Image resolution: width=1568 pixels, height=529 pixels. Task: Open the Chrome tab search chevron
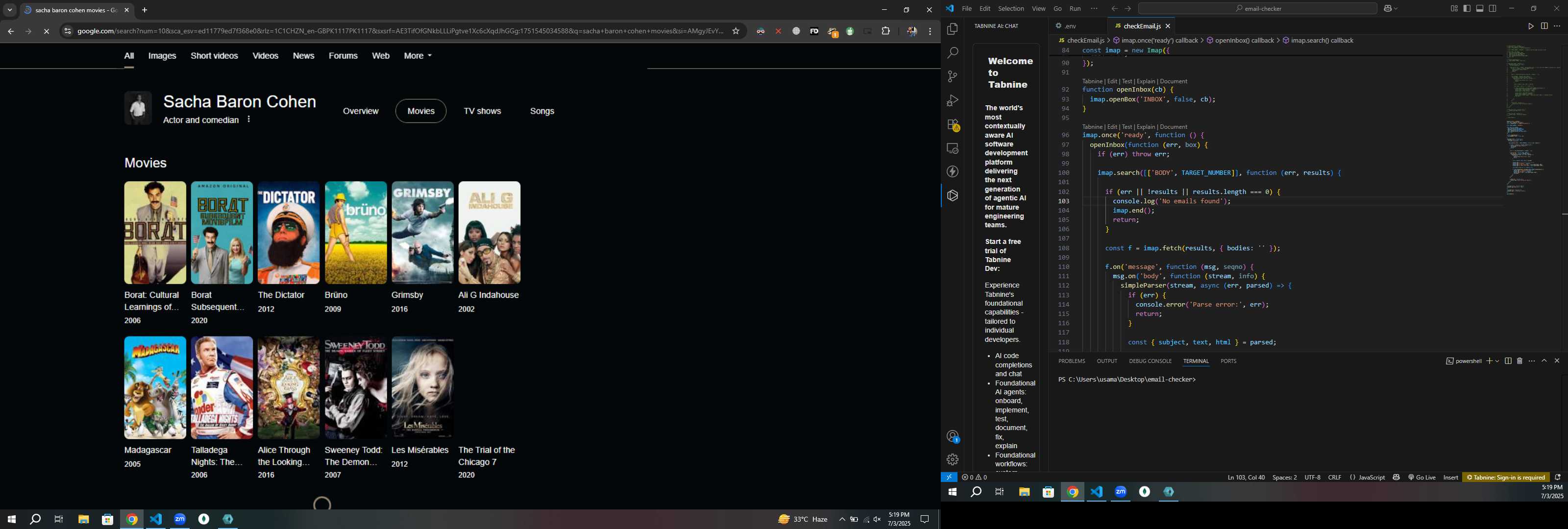coord(10,10)
